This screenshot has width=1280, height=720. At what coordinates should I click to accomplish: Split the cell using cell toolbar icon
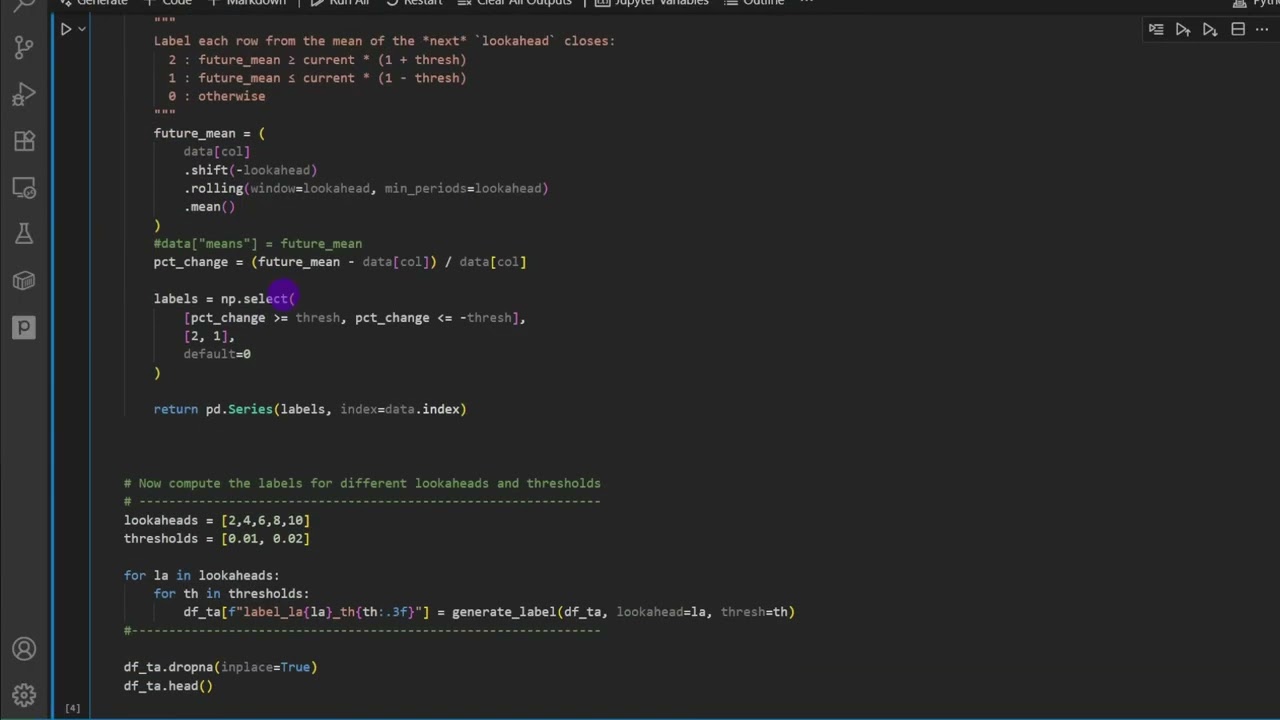tap(1237, 30)
